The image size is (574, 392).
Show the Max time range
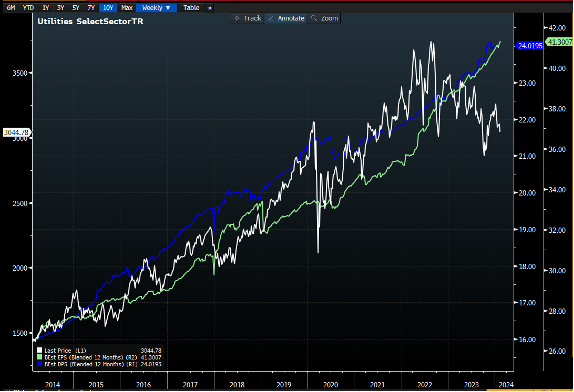pos(127,8)
